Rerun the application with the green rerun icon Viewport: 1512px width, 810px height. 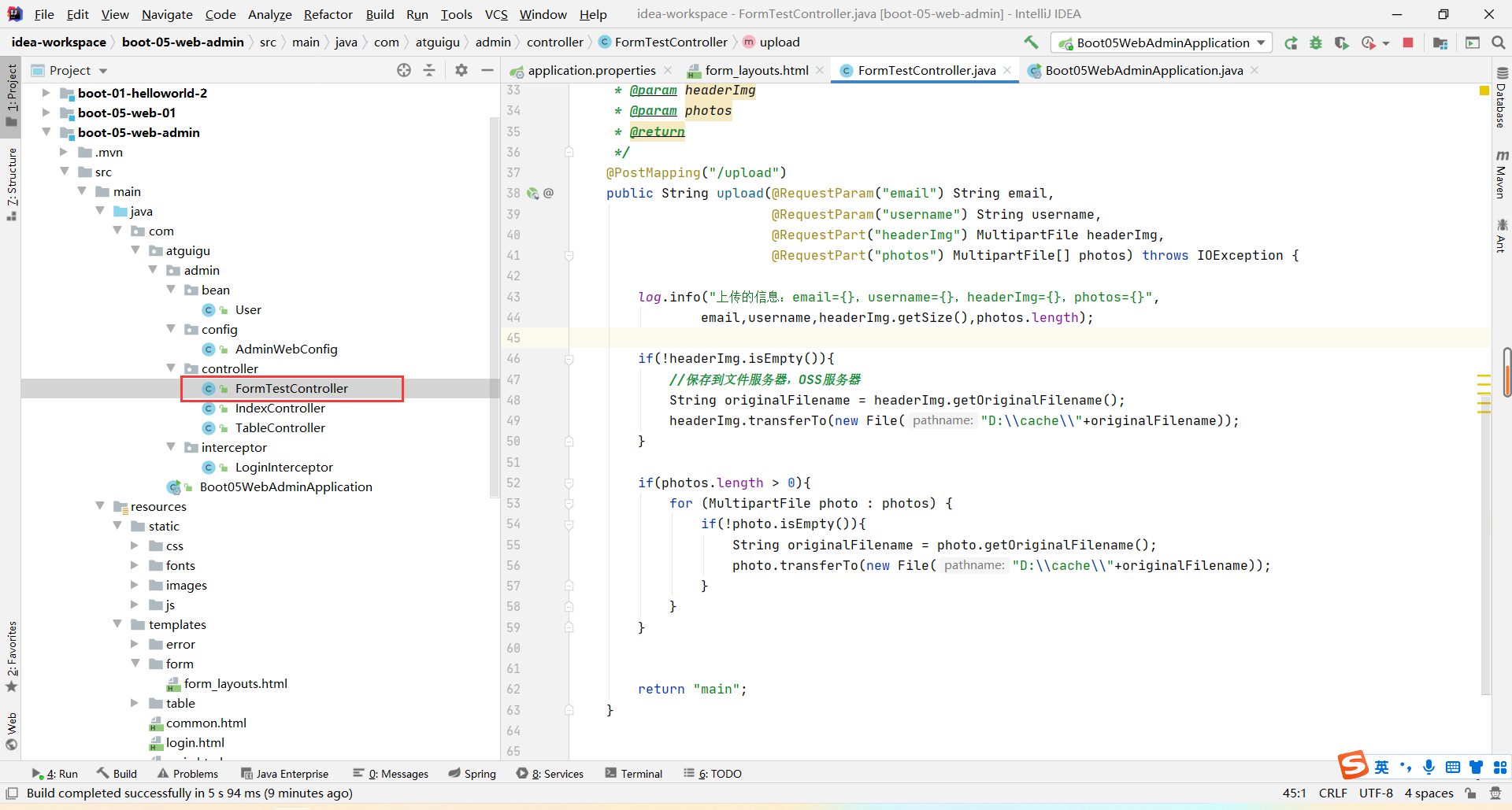(x=1291, y=43)
